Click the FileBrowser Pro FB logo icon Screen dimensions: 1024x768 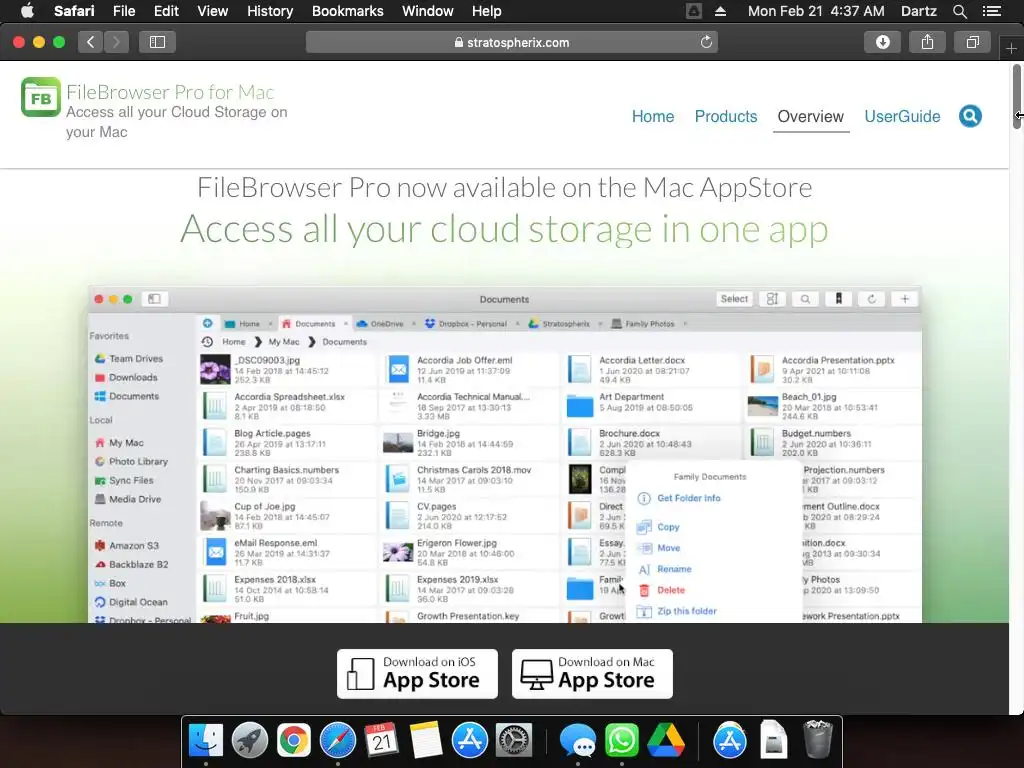[40, 97]
